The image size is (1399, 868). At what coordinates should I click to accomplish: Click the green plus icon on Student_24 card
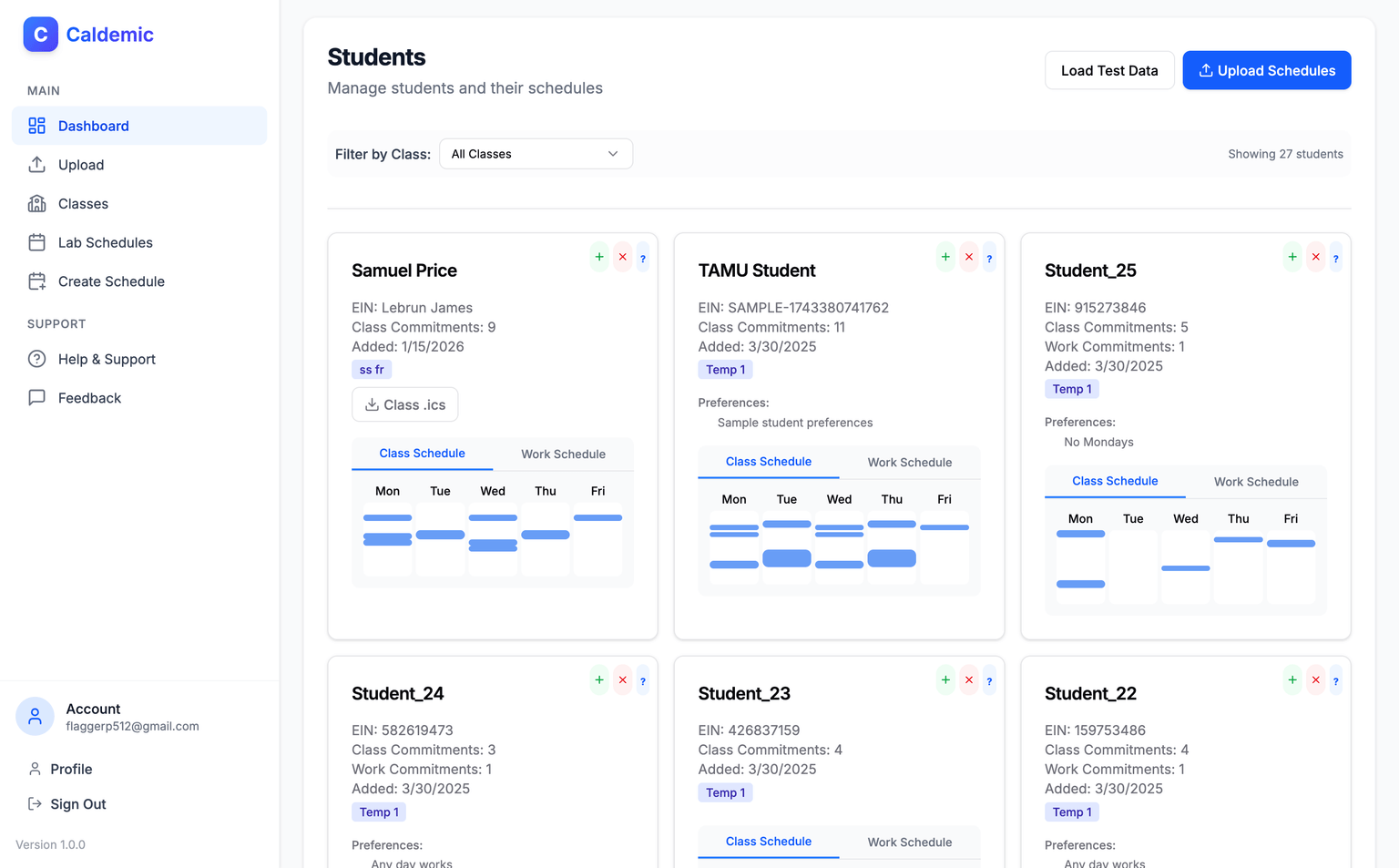(x=599, y=679)
